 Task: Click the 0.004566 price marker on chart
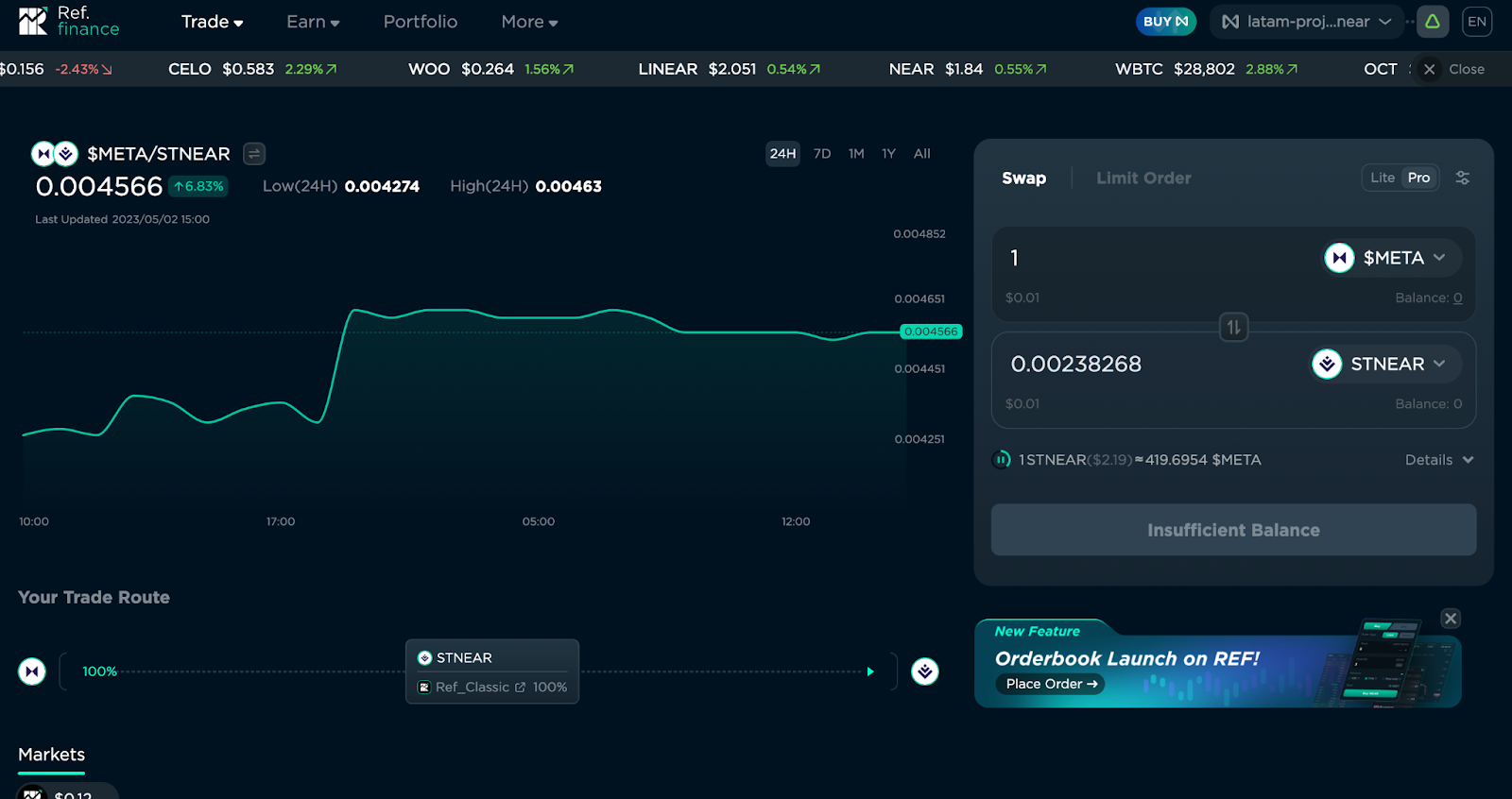click(x=931, y=331)
